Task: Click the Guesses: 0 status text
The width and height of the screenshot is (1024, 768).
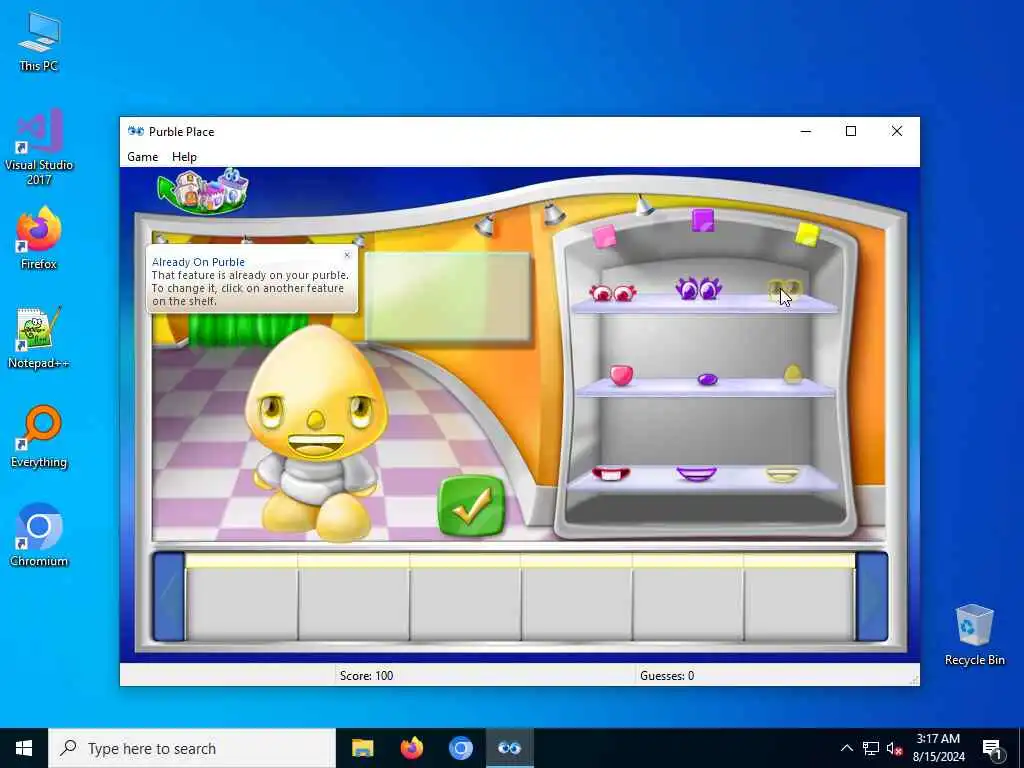Action: pyautogui.click(x=667, y=676)
